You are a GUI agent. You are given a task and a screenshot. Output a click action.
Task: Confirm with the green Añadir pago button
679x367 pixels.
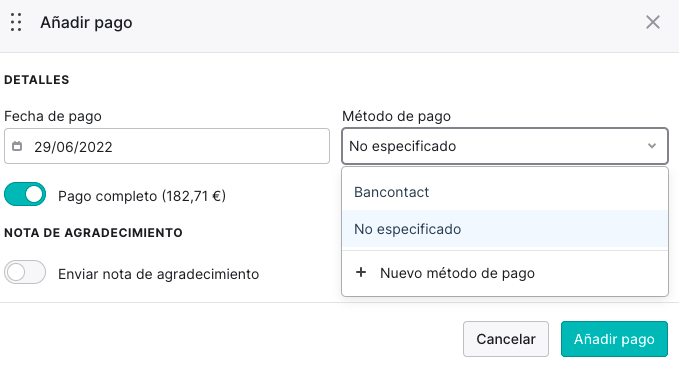click(614, 339)
